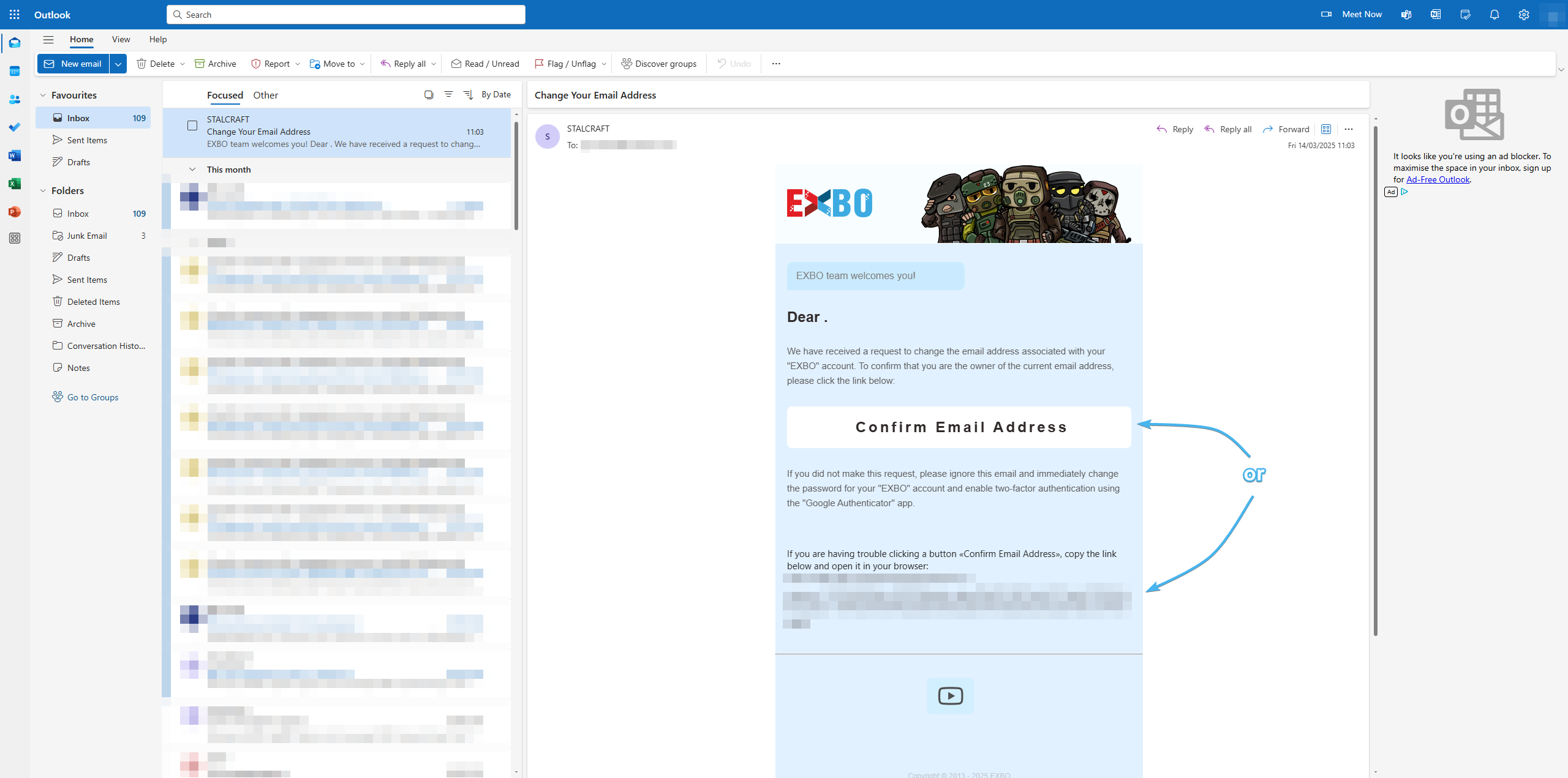Click Discover groups in toolbar
Screen dimensions: 1568x778
659,64
